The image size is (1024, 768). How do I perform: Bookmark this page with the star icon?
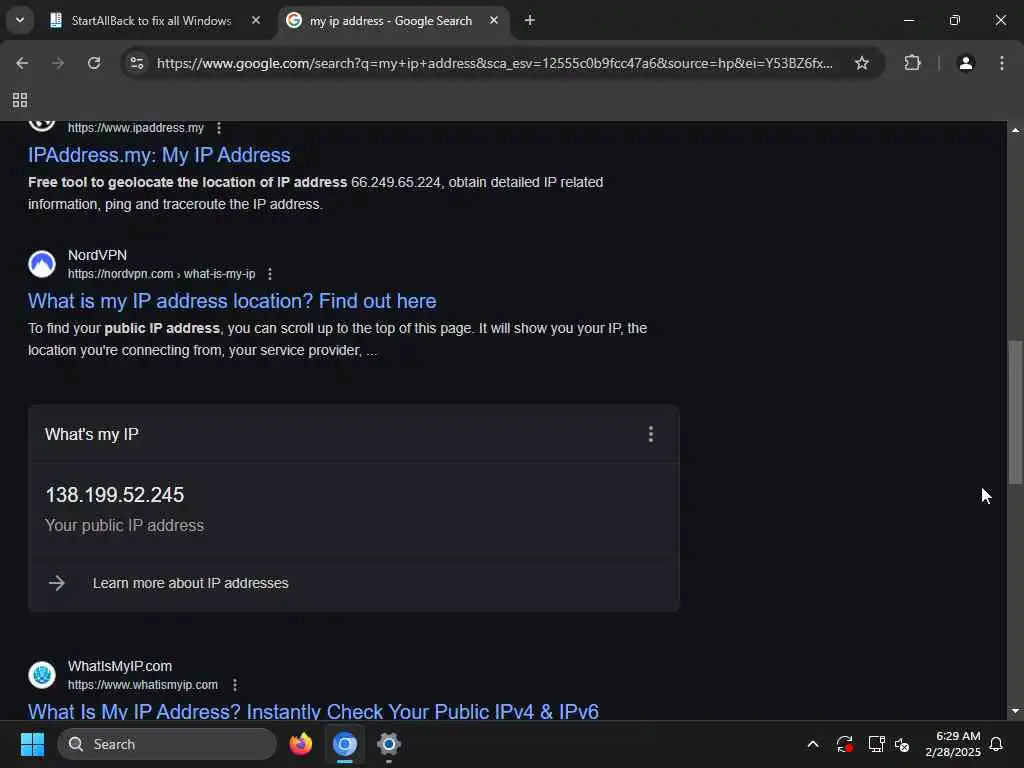point(862,63)
